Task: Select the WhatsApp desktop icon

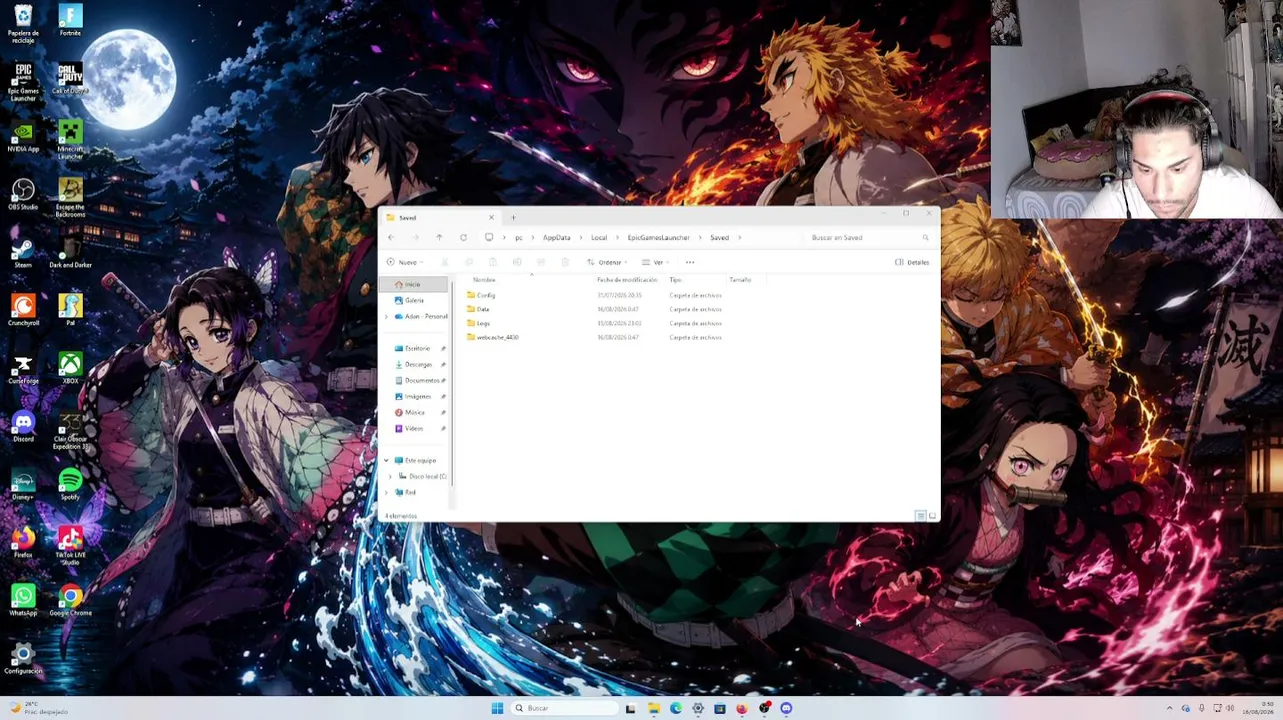Action: (23, 601)
